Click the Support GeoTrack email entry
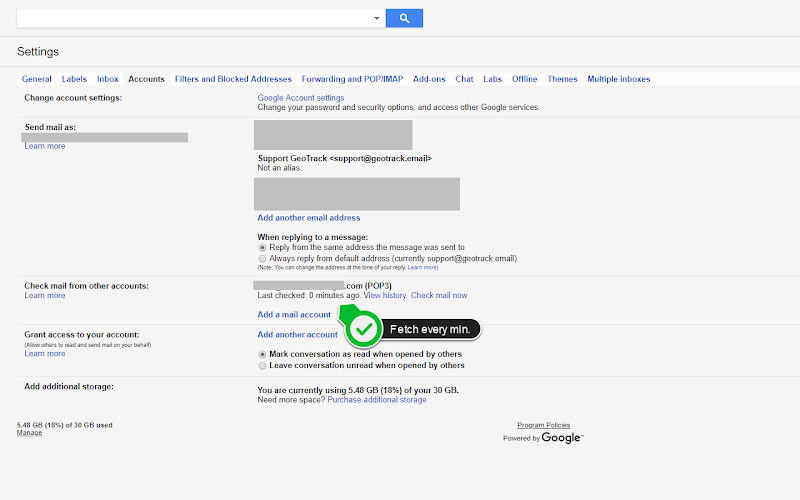The width and height of the screenshot is (800, 500). coord(345,159)
